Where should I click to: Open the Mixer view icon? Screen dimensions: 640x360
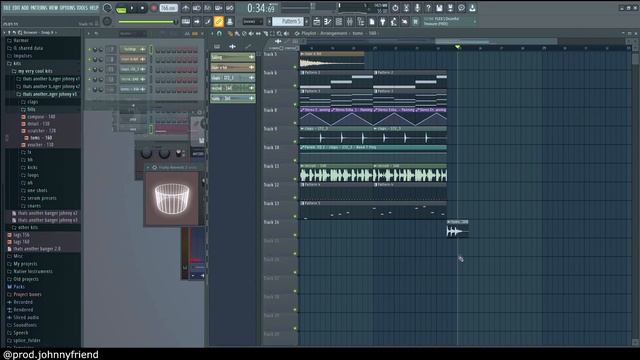pyautogui.click(x=349, y=22)
